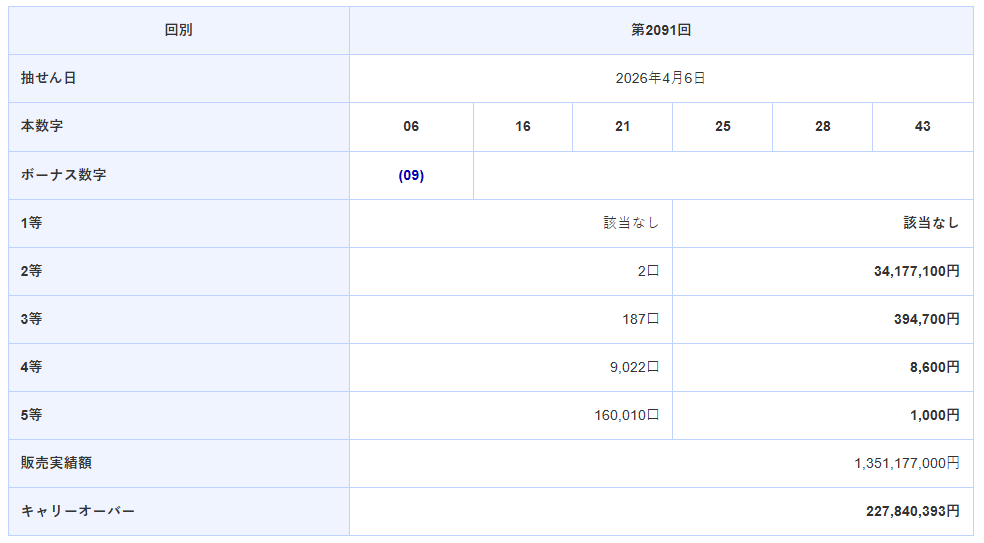The image size is (984, 543).
Task: Click the 2等 winner count 2口
Action: [648, 271]
